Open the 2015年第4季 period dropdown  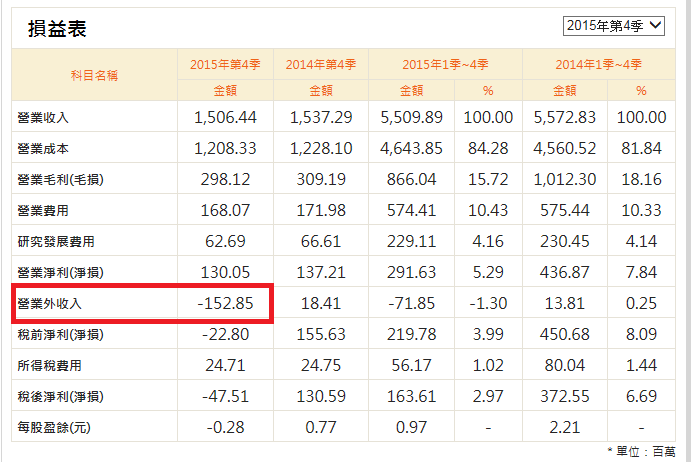tap(613, 26)
